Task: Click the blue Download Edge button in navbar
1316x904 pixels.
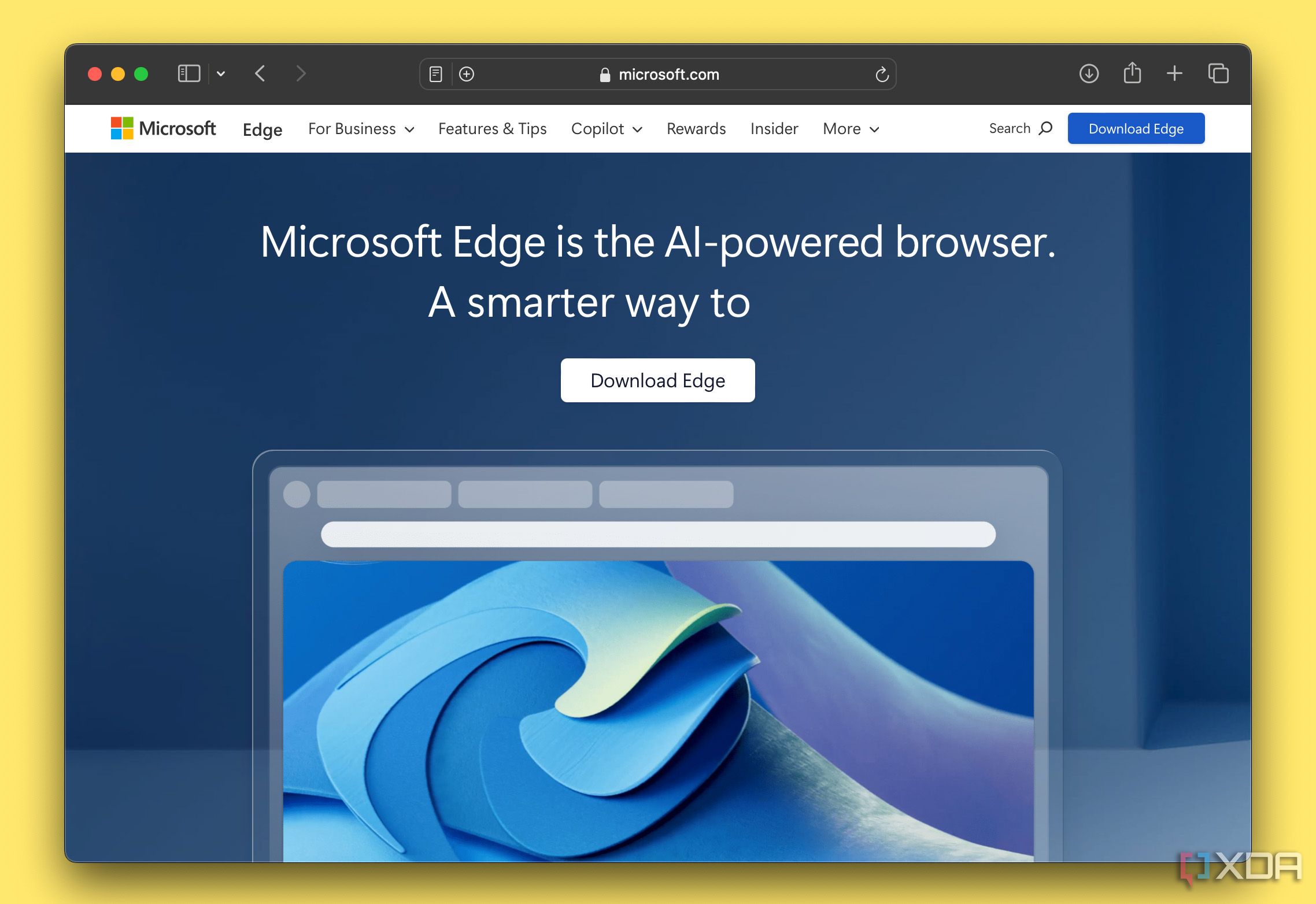Action: tap(1137, 129)
